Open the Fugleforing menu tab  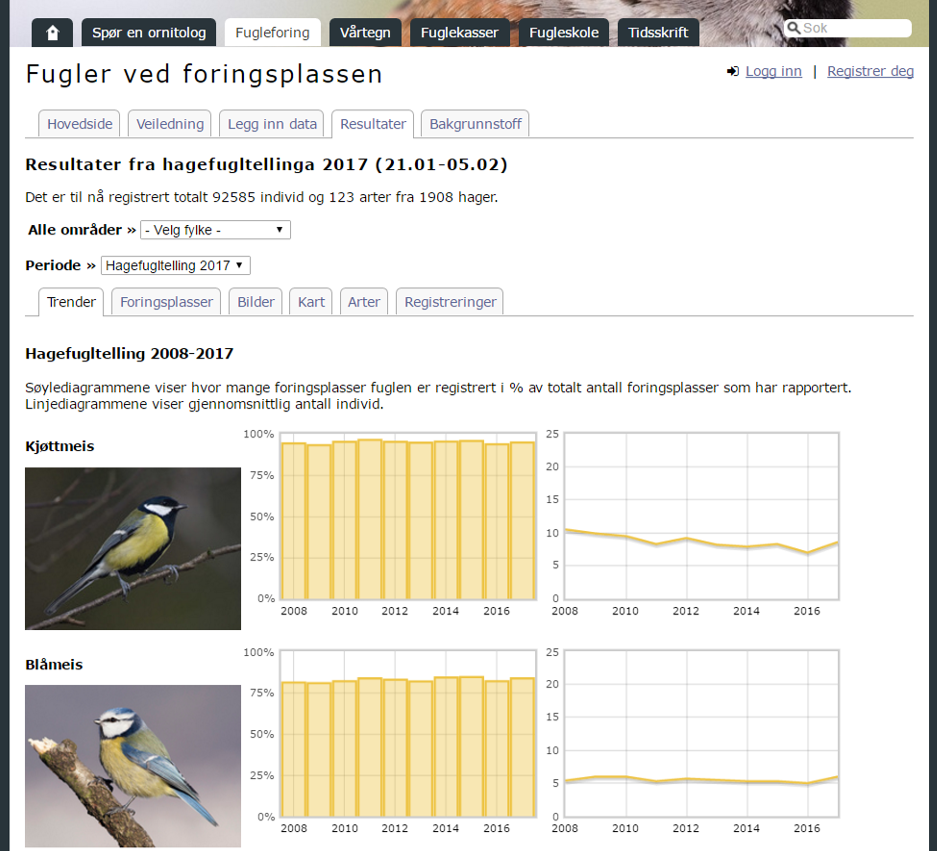[272, 32]
